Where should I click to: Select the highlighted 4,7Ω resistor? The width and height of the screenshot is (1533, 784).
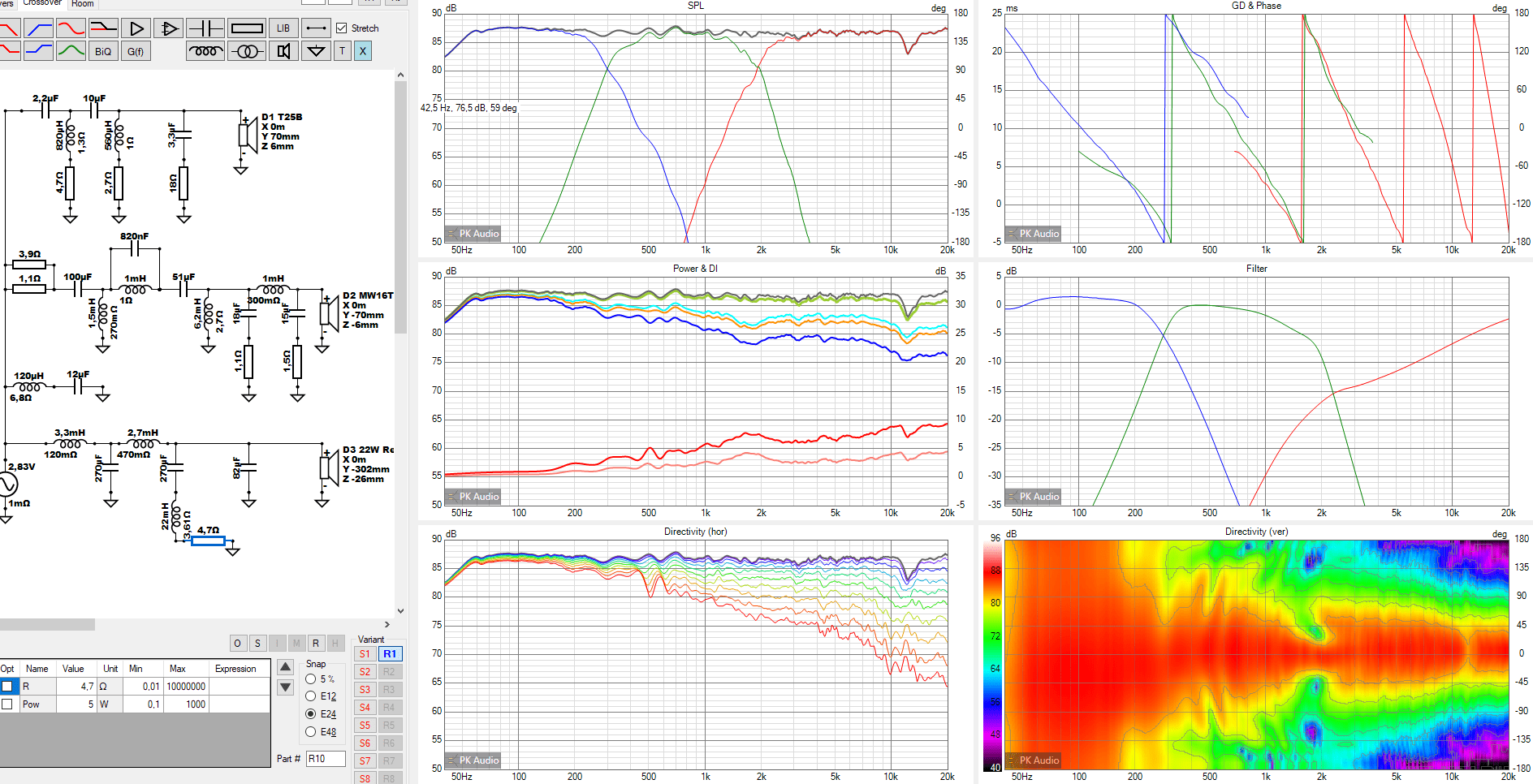(208, 541)
